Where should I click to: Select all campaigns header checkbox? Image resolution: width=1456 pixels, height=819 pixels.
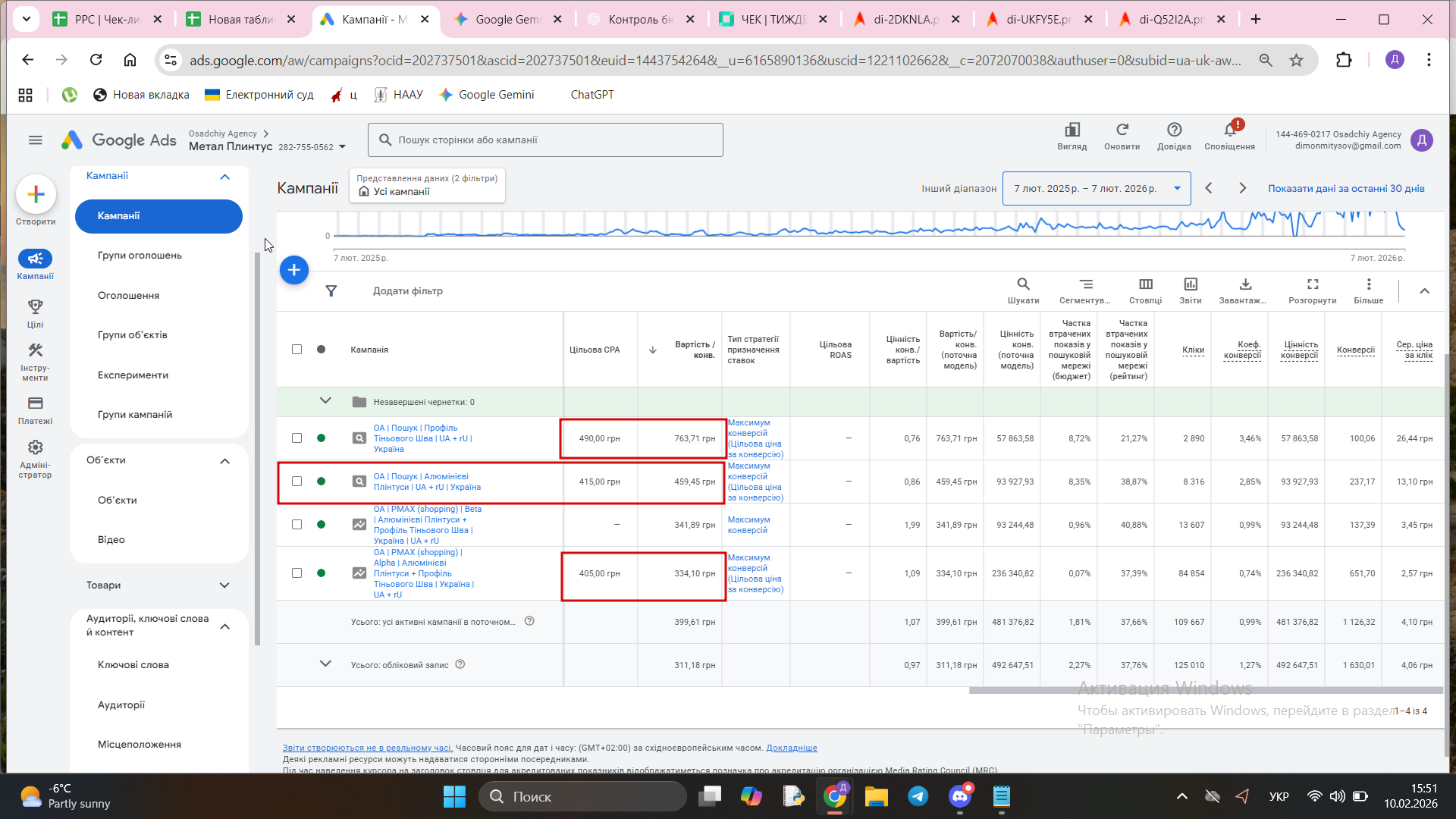pos(297,350)
